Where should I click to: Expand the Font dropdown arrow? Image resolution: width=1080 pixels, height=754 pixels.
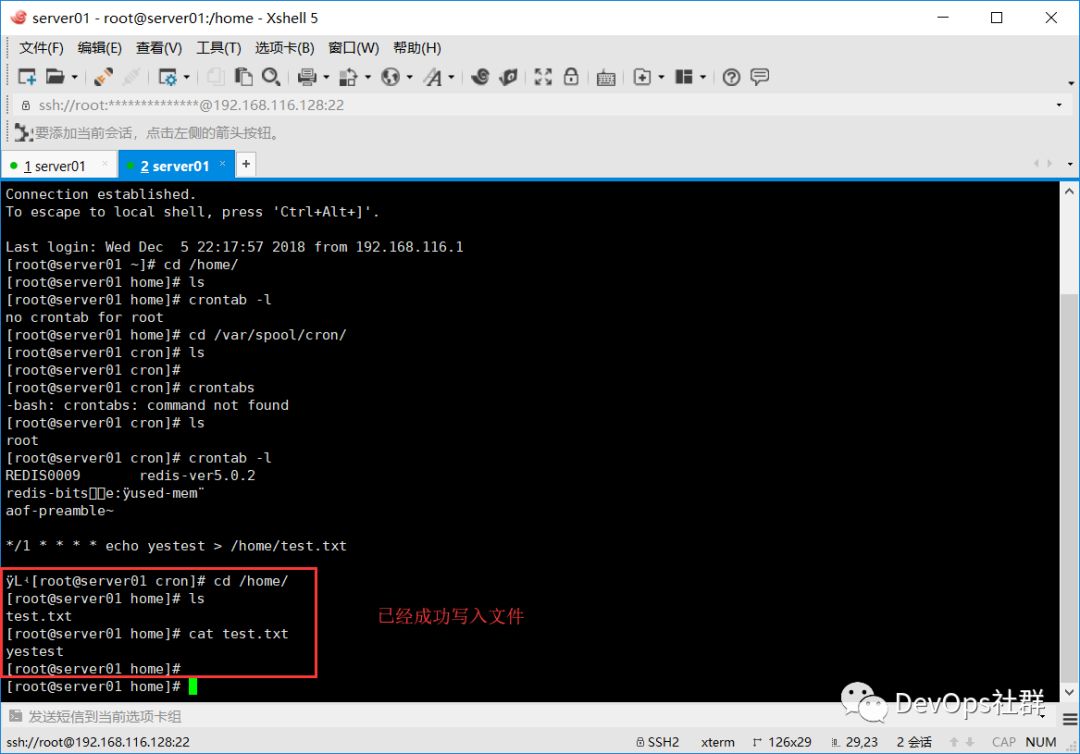[451, 77]
